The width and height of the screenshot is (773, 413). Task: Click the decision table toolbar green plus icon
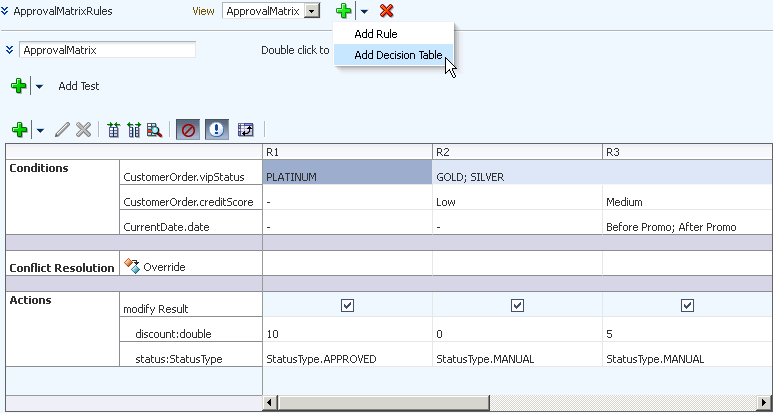19,130
